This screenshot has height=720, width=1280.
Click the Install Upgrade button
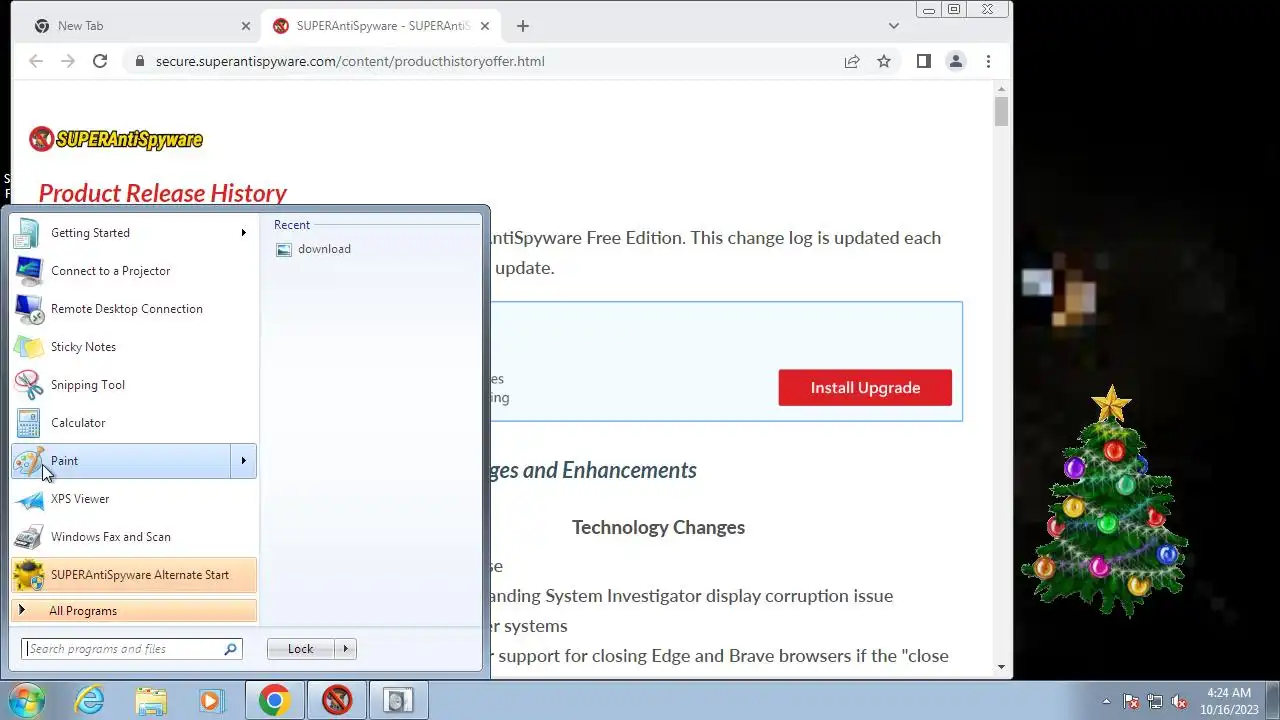(x=865, y=388)
